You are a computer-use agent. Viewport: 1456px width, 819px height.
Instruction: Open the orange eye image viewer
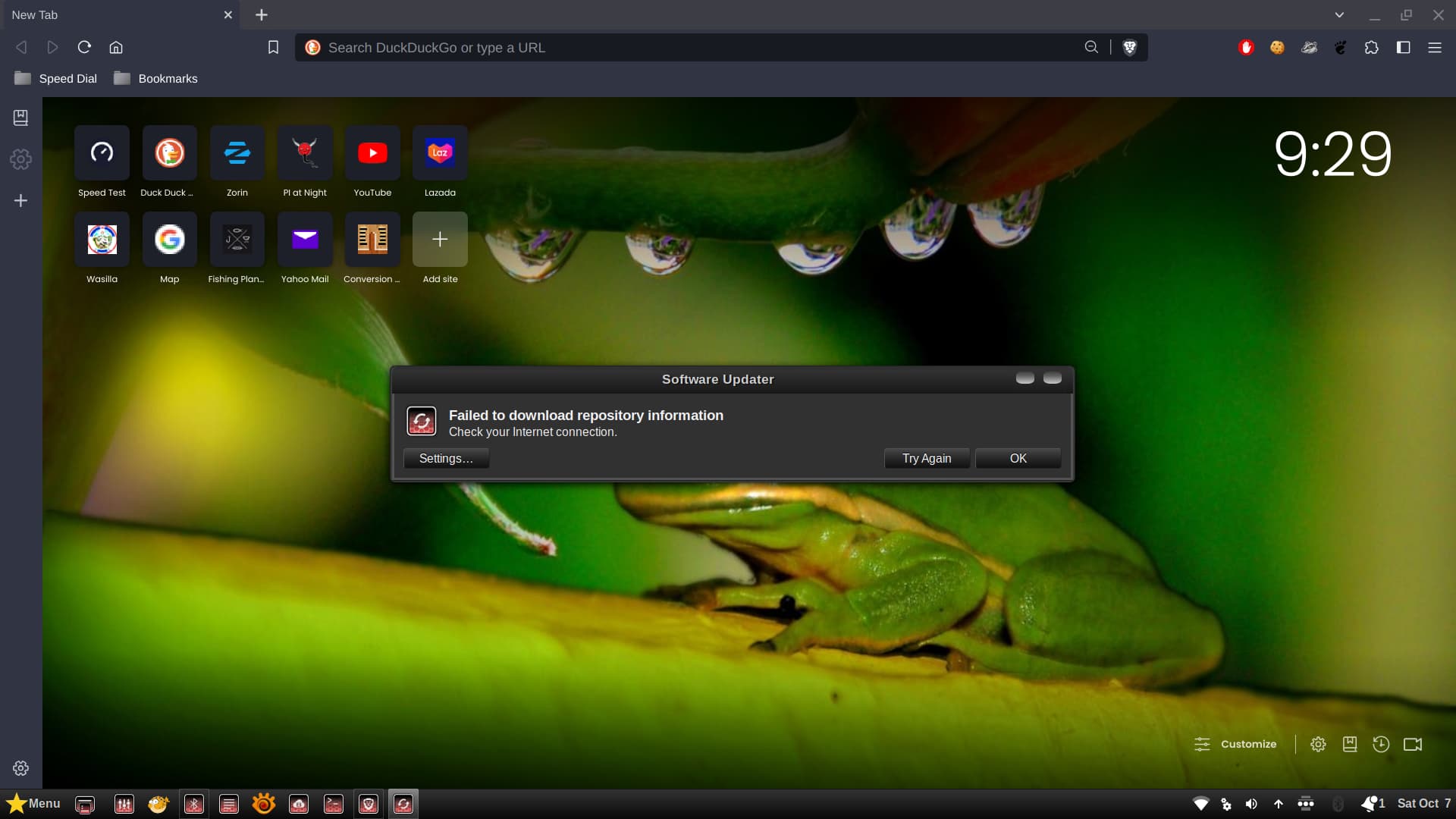tap(263, 803)
